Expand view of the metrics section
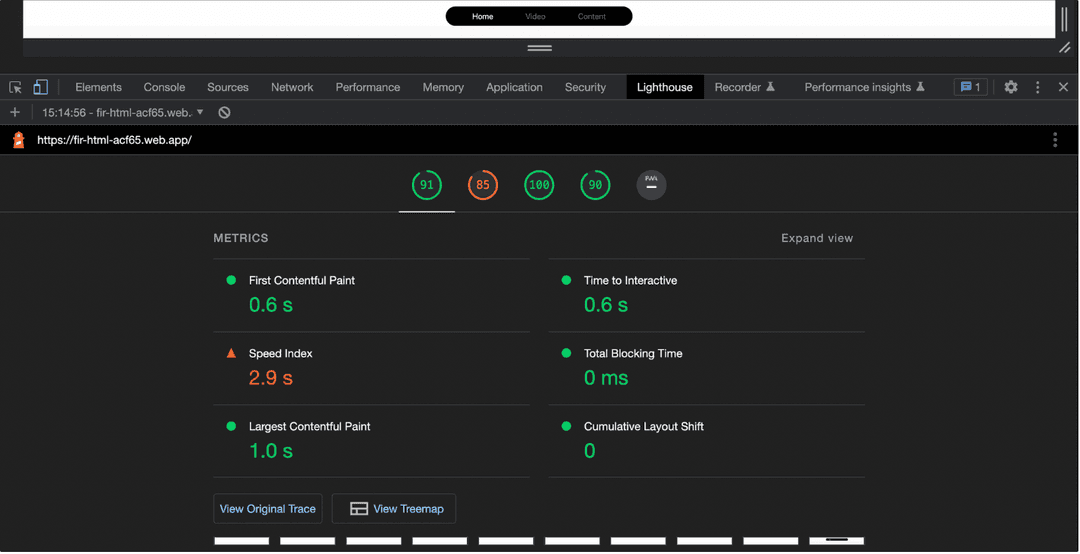The width and height of the screenshot is (1080, 554). point(817,238)
